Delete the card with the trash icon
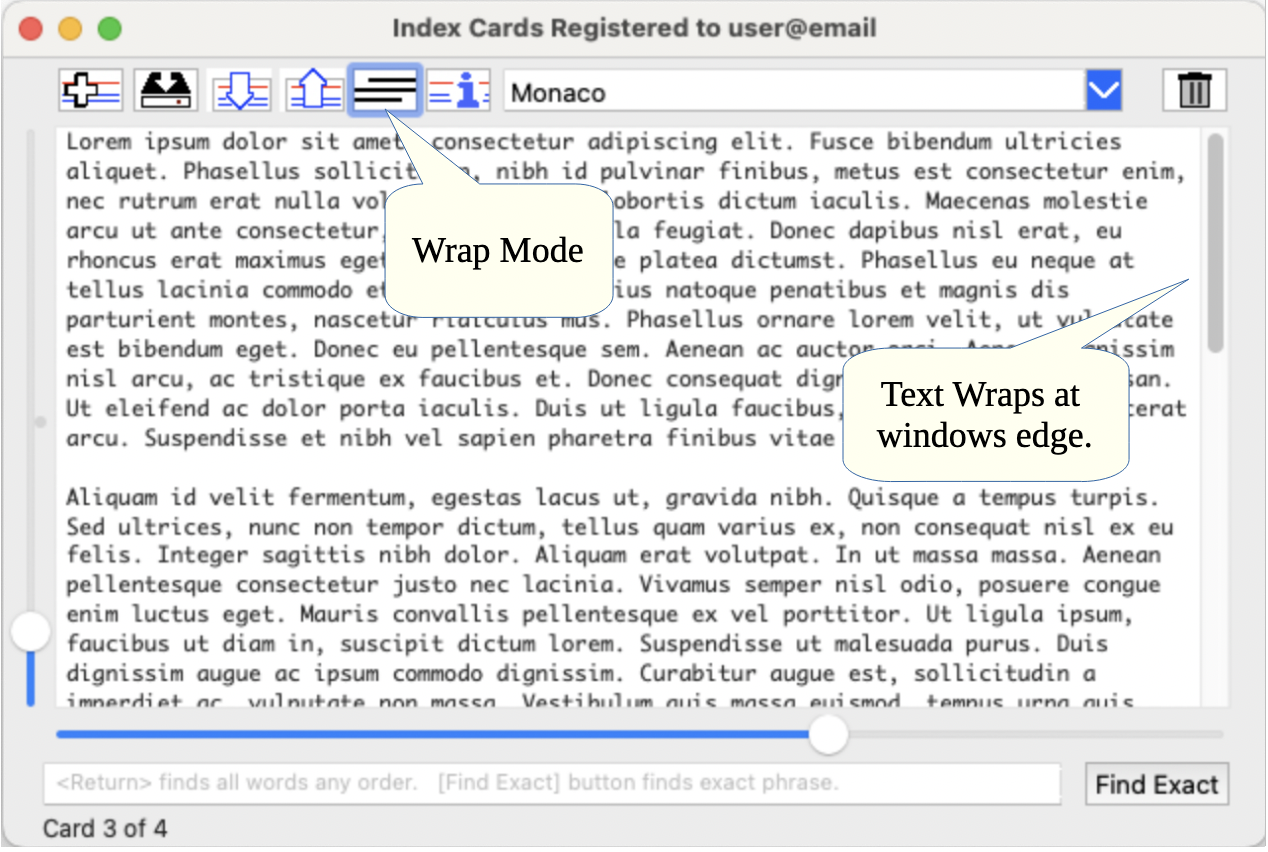Viewport: 1268px width, 852px height. coord(1194,92)
